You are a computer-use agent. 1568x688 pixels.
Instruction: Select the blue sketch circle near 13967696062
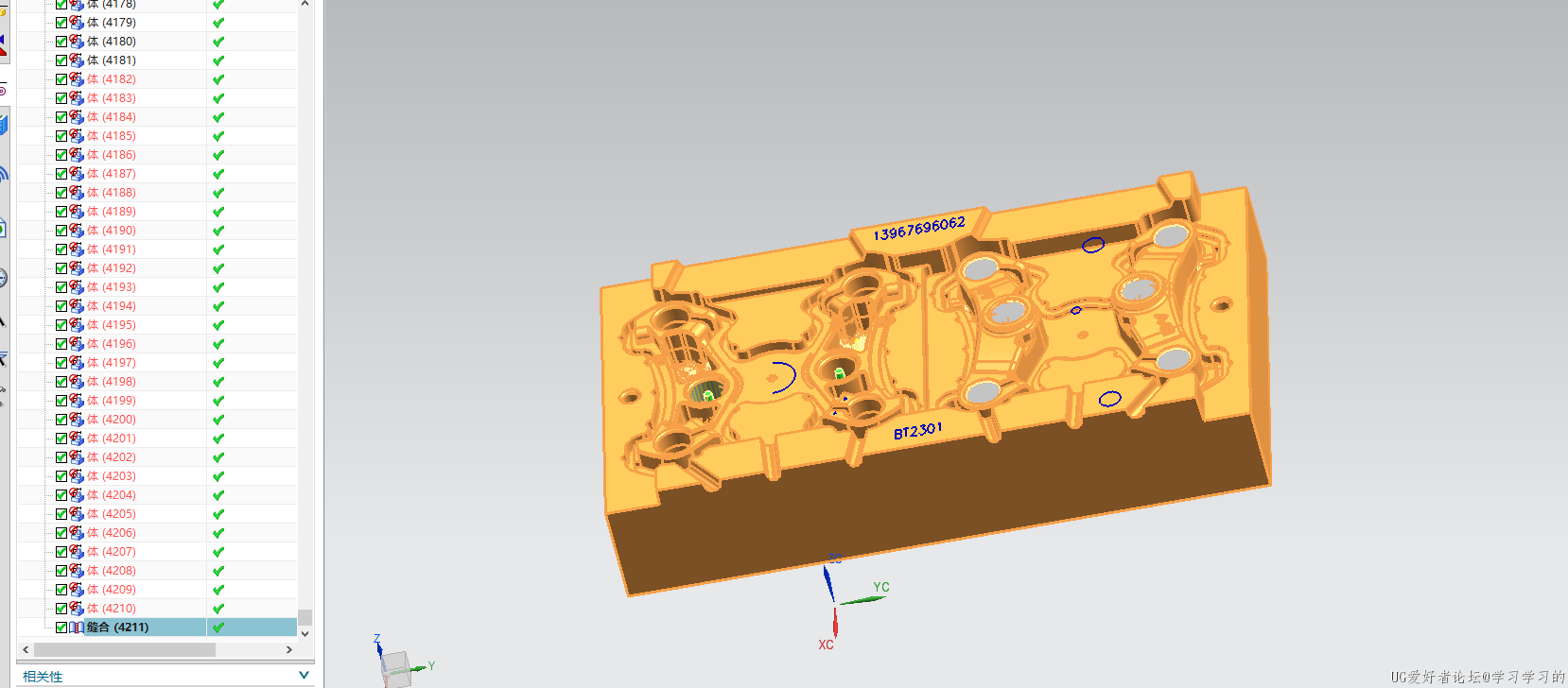pos(1093,245)
